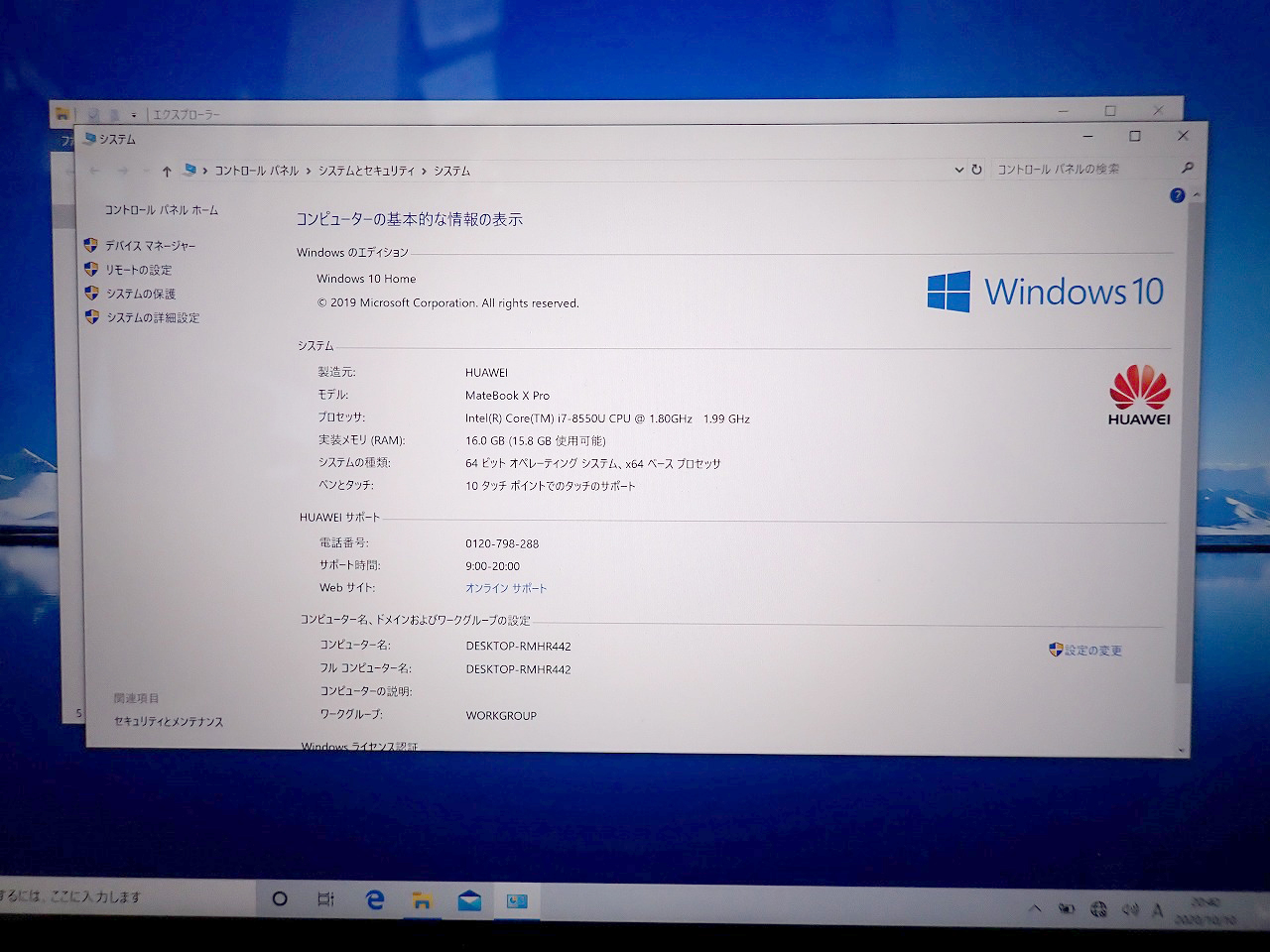Click scroll down arrow at window bottom
Image resolution: width=1270 pixels, height=952 pixels.
click(x=1182, y=751)
